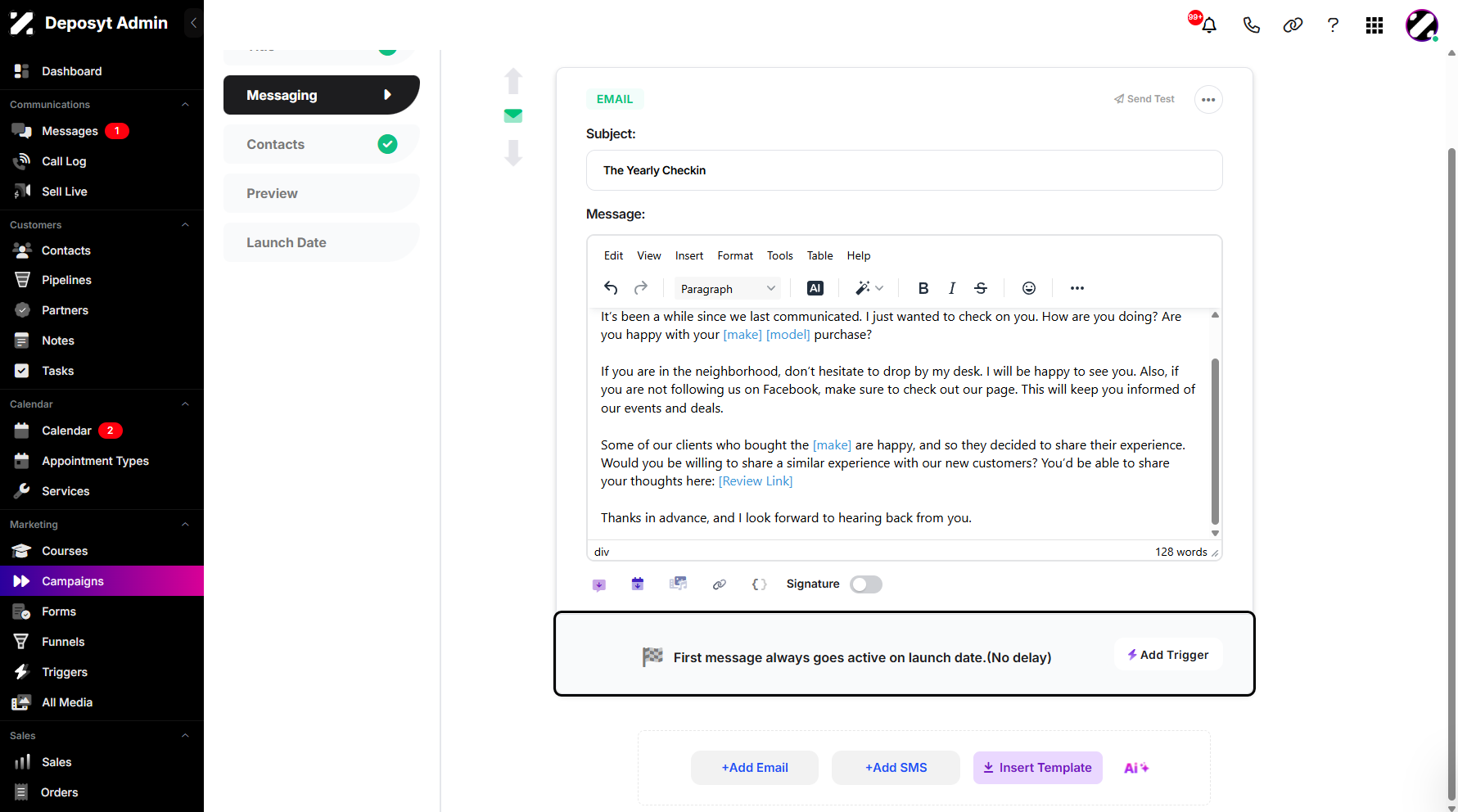This screenshot has height=812, width=1458.
Task: Open the Tools menu
Action: [780, 255]
